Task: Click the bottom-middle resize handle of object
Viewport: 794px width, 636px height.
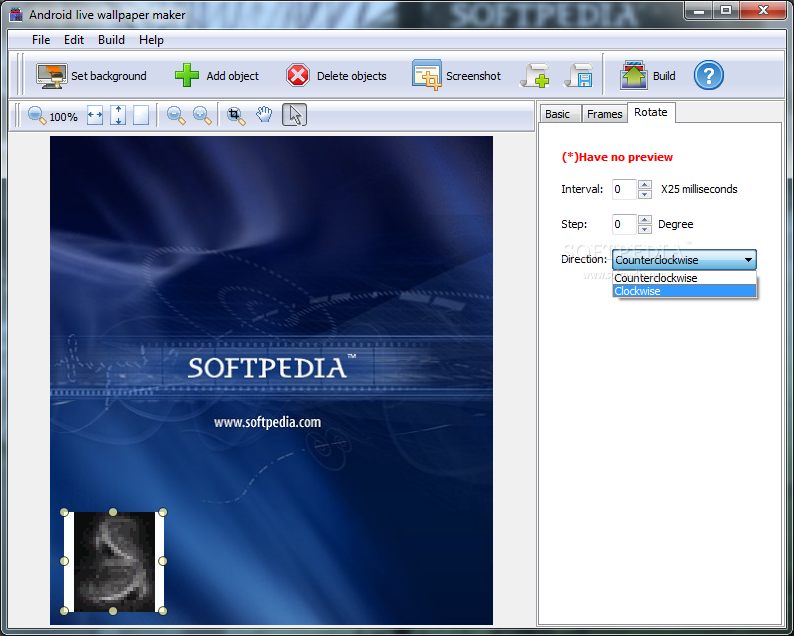Action: 113,611
